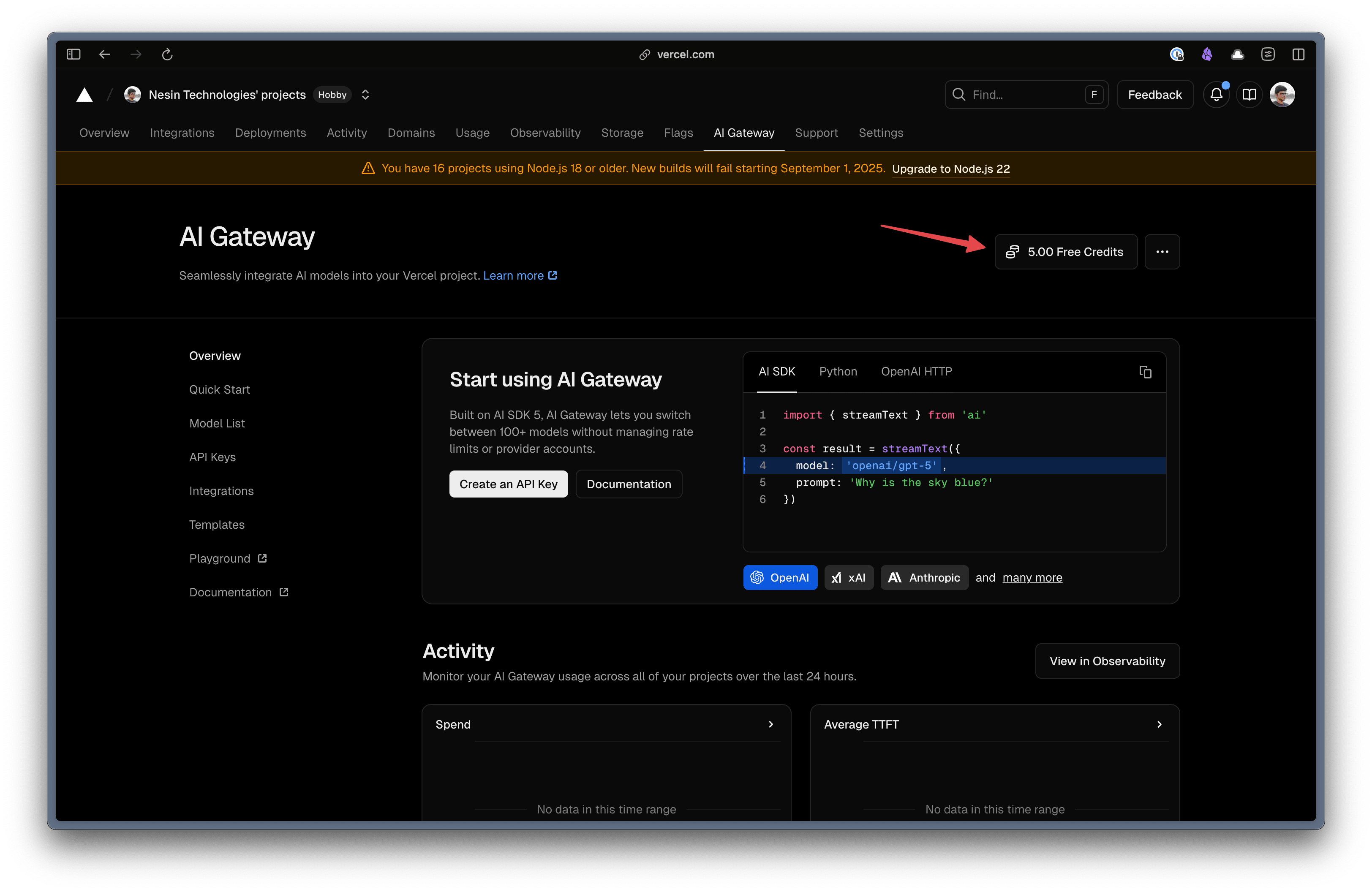The image size is (1372, 892).
Task: Click View in Observability button
Action: [x=1108, y=661]
